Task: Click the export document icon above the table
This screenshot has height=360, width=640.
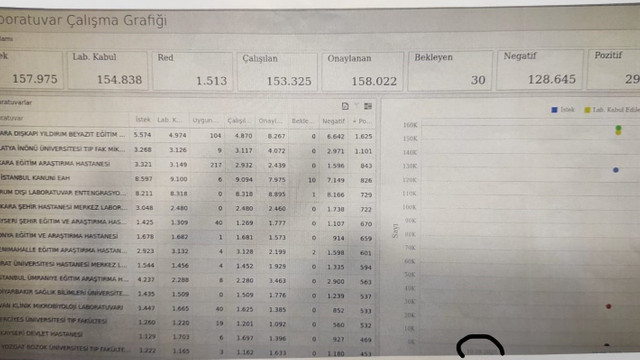Action: coord(345,106)
